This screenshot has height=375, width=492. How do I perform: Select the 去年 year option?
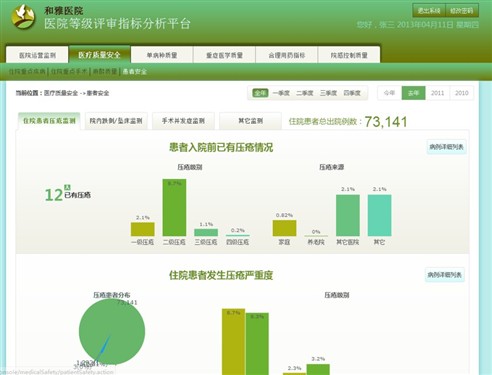[x=413, y=93]
